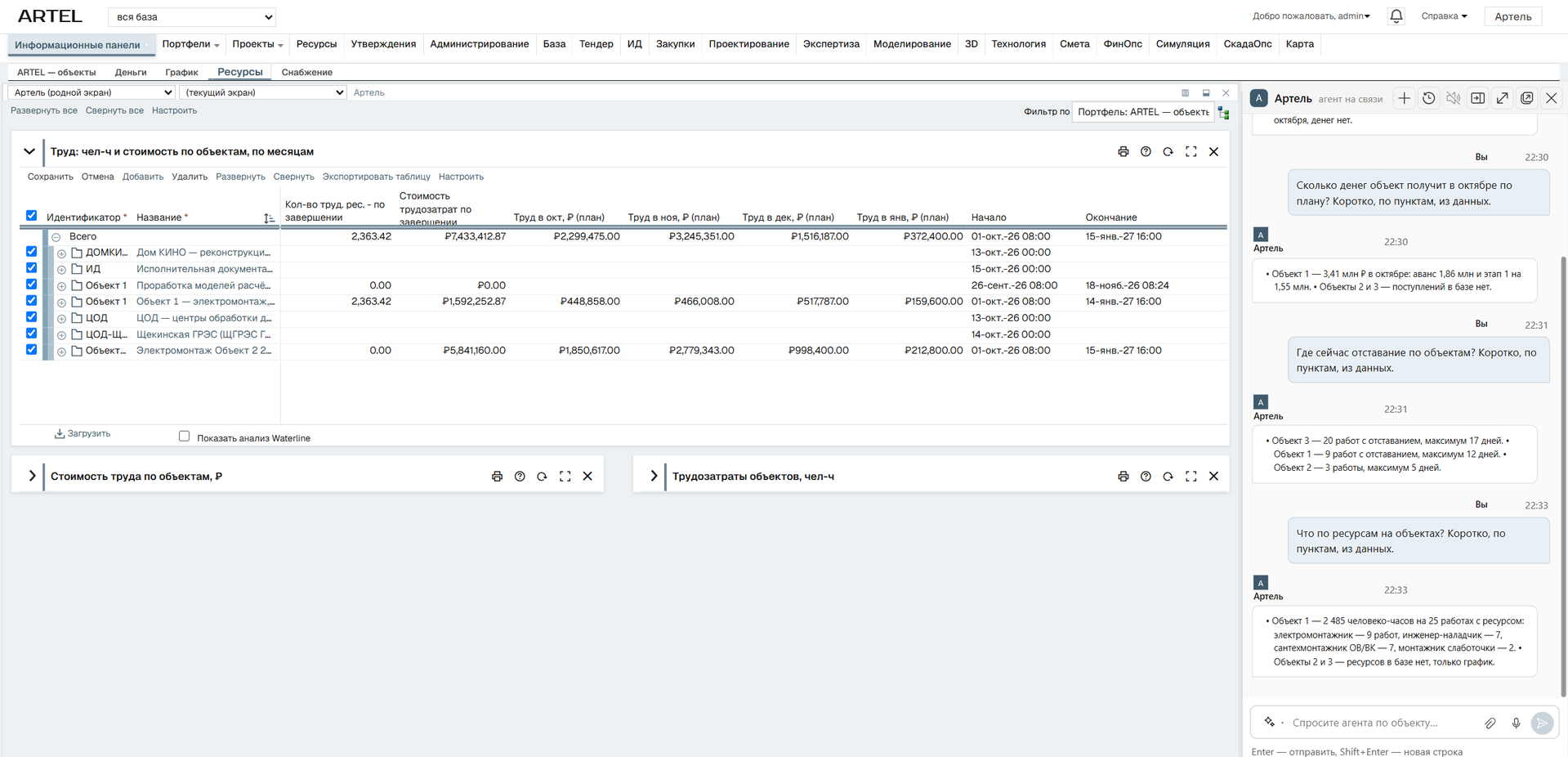This screenshot has height=757, width=1568.
Task: Open help for Труд: чел-ч panel
Action: 1146,151
